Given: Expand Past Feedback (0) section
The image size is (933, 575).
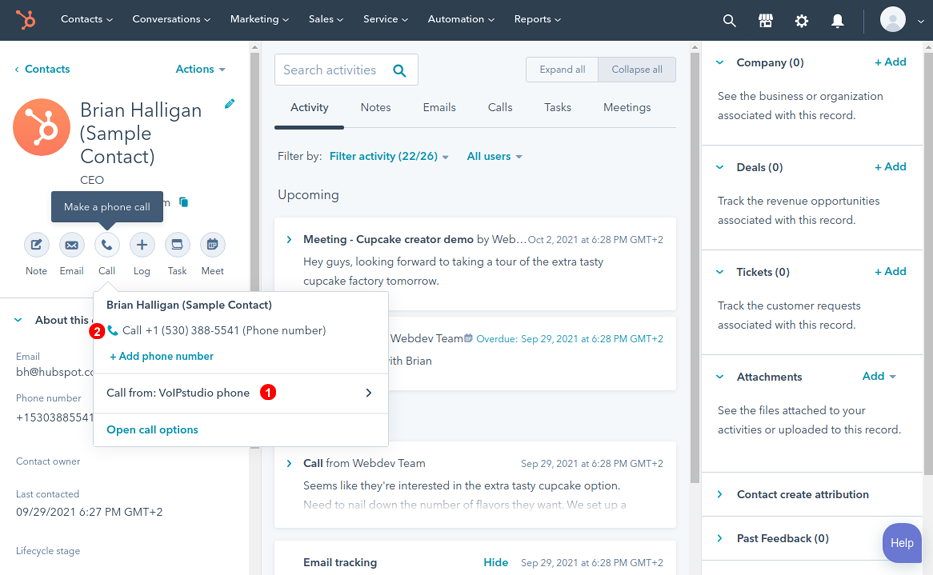Looking at the screenshot, I should (720, 539).
